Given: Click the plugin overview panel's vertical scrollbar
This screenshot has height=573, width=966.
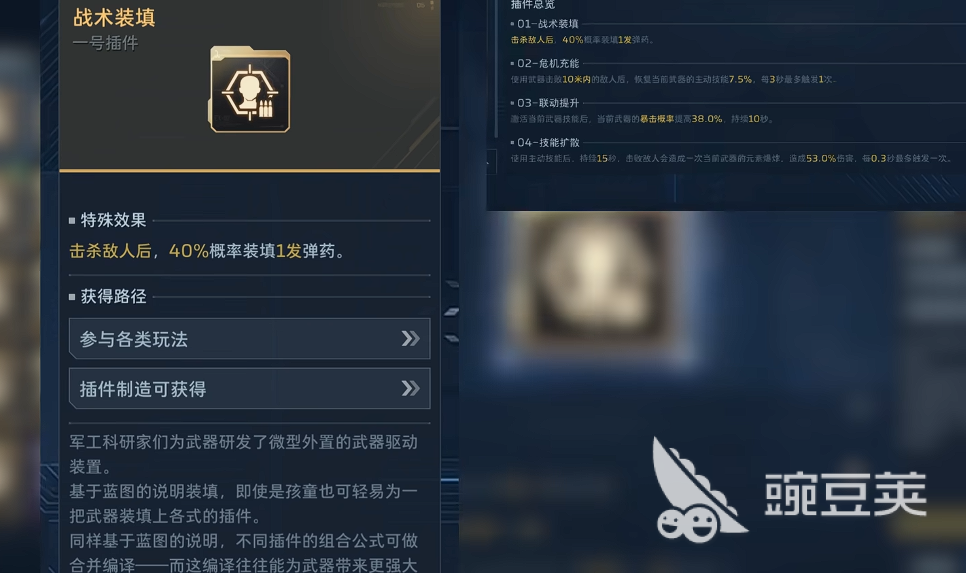Looking at the screenshot, I should (496, 69).
